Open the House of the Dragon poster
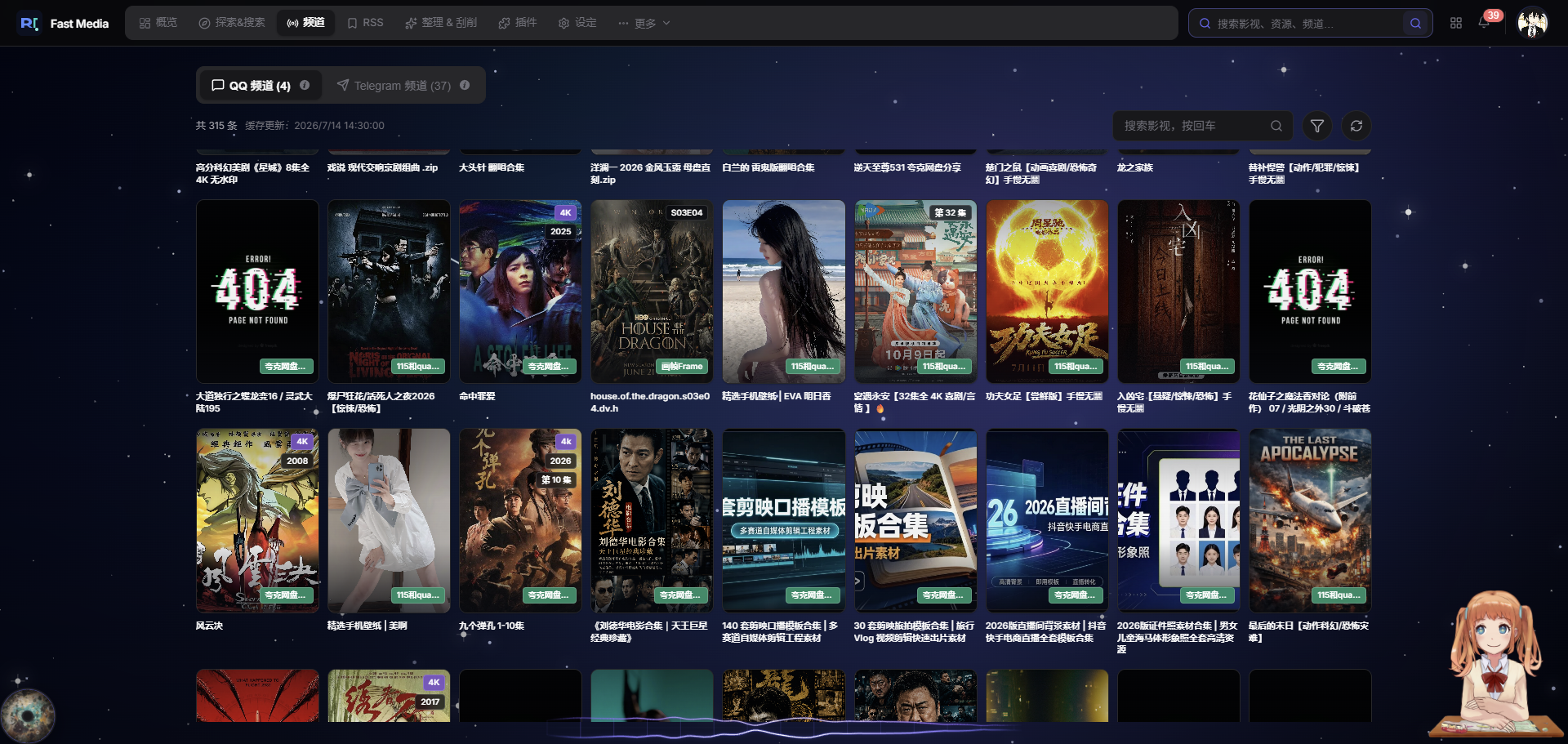This screenshot has height=744, width=1568. pos(652,292)
